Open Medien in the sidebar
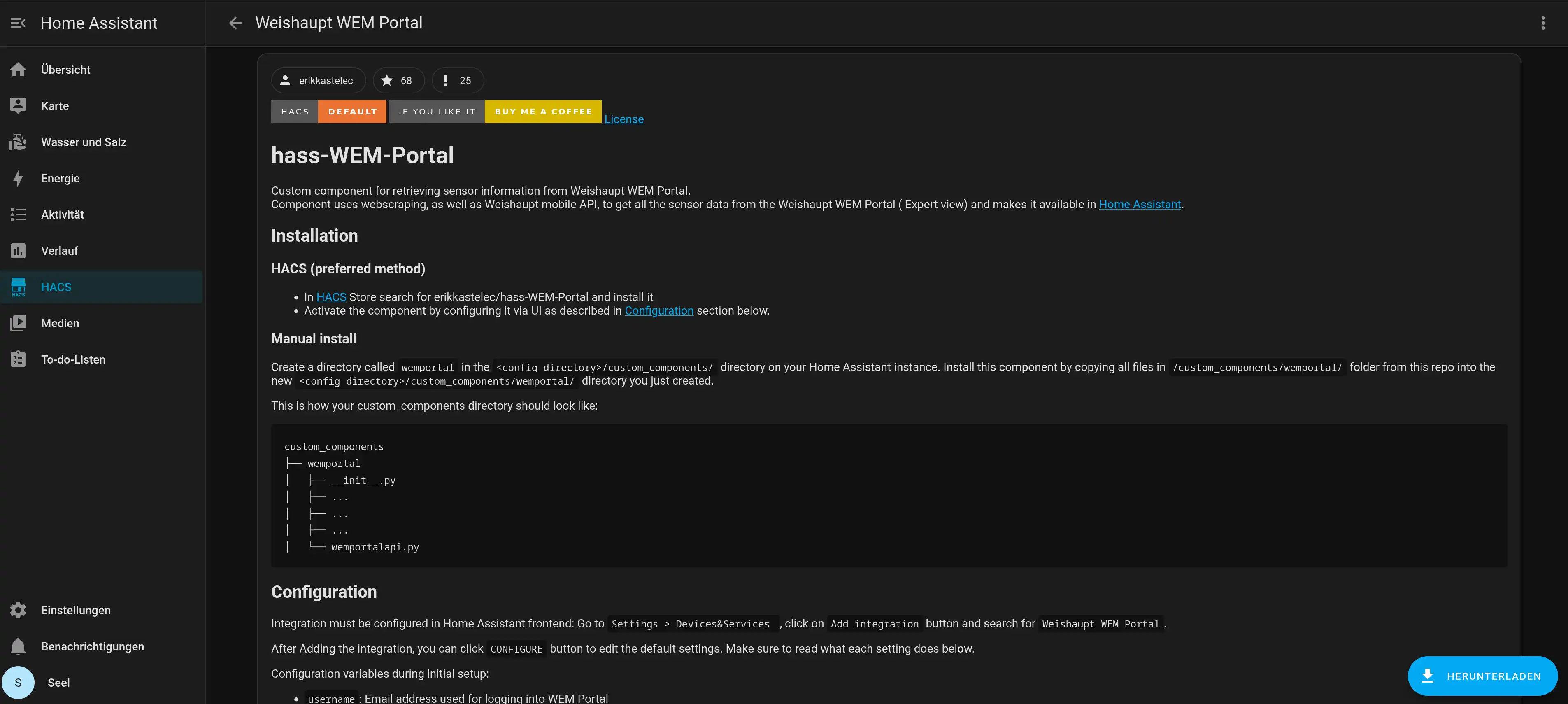 tap(102, 323)
